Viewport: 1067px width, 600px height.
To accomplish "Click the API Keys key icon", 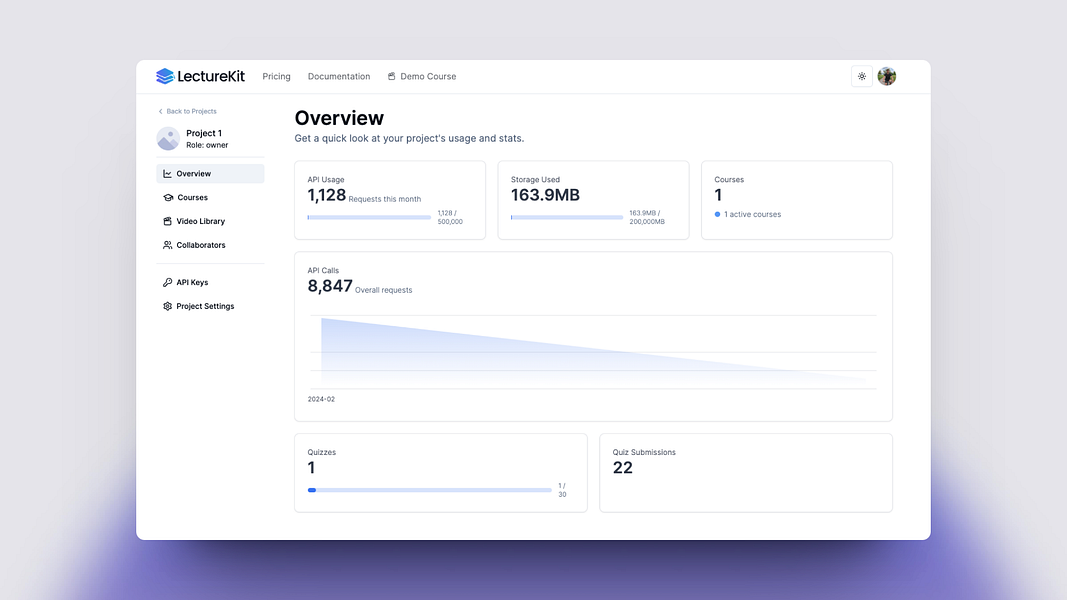I will click(x=167, y=282).
